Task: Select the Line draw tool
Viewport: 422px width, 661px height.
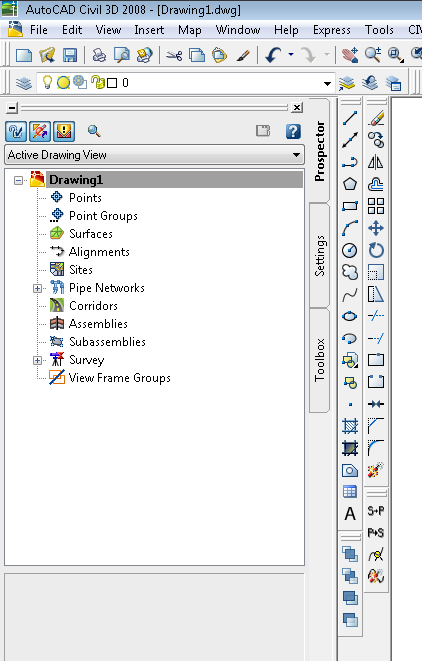Action: click(350, 118)
